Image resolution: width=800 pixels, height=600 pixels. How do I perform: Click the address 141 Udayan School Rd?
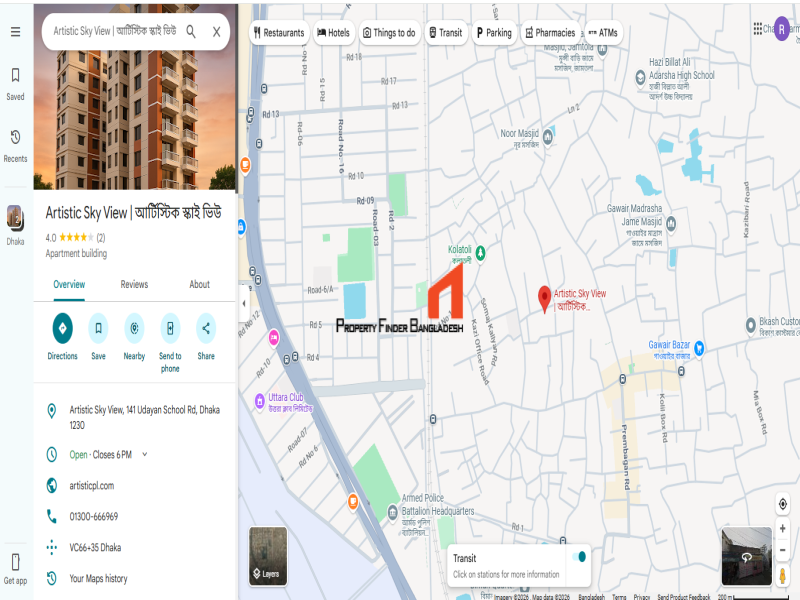coord(144,417)
